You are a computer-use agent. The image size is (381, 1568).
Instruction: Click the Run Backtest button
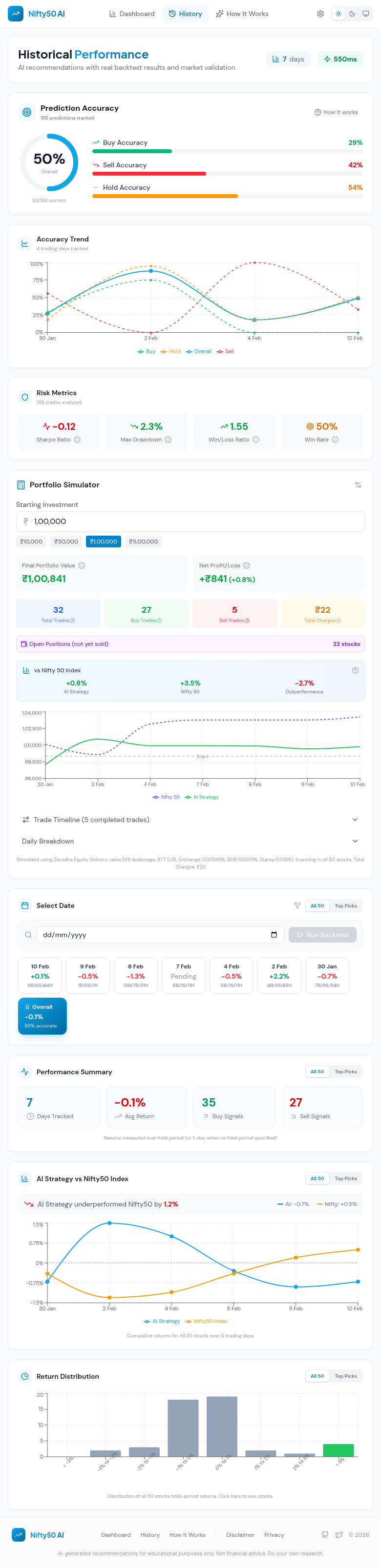322,935
